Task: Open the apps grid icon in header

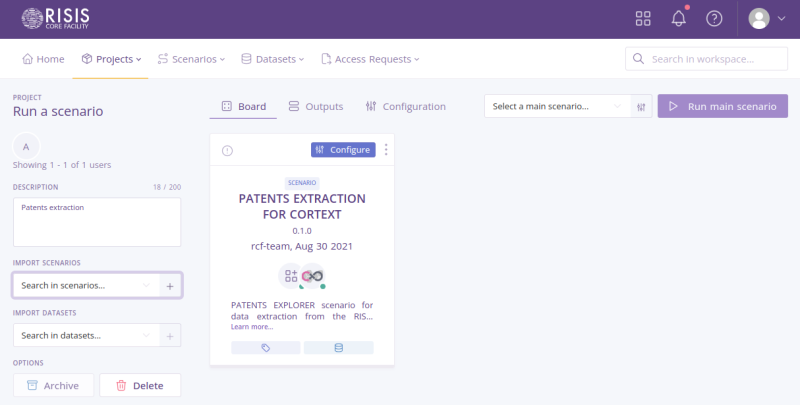Action: tap(643, 18)
